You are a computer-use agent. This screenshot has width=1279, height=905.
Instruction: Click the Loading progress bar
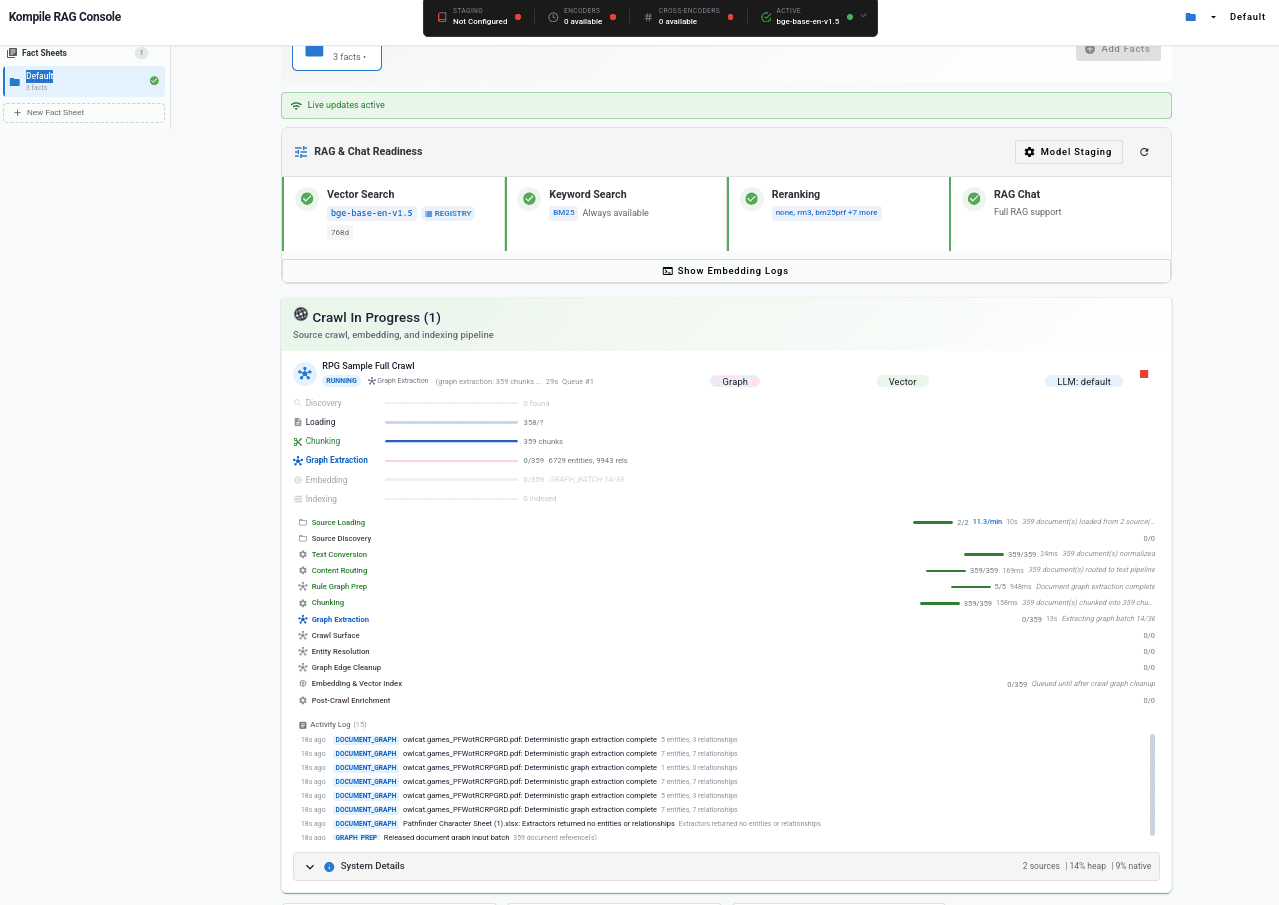tap(451, 422)
